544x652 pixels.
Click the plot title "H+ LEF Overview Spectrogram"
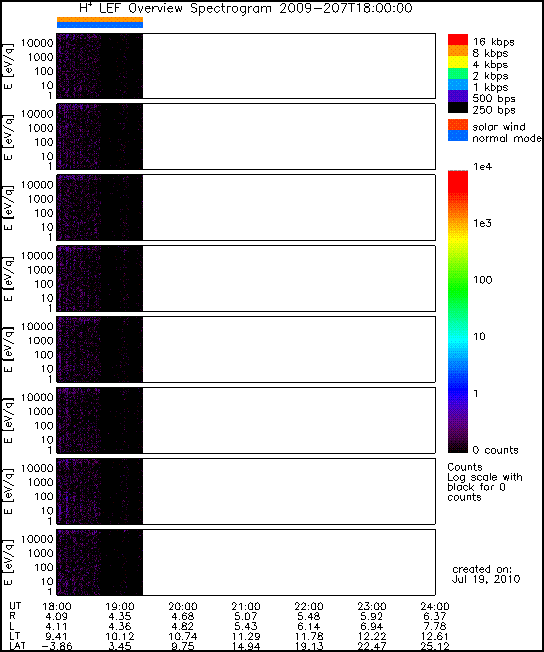tap(175, 8)
